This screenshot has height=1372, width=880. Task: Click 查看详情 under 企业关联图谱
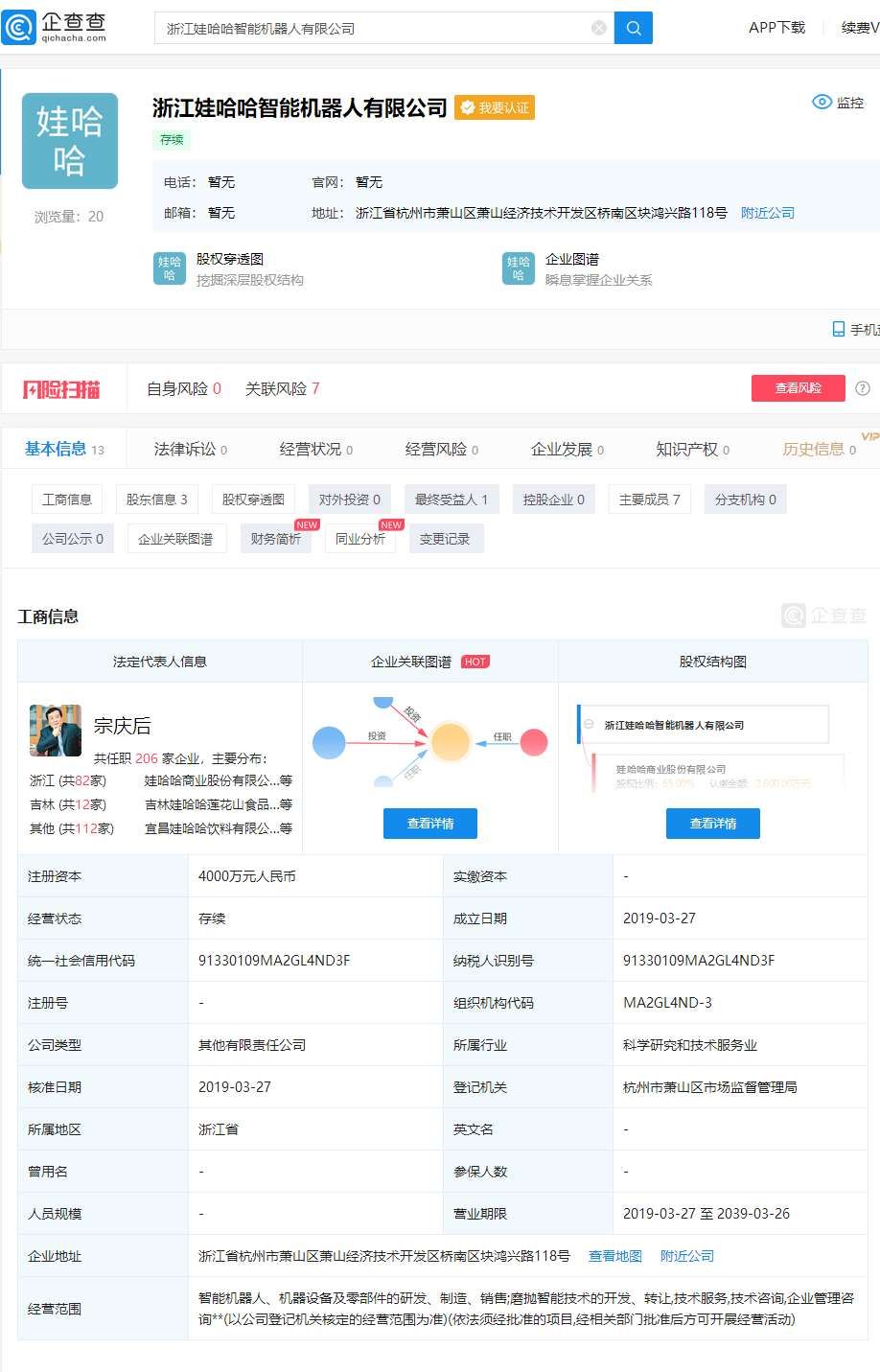(429, 824)
